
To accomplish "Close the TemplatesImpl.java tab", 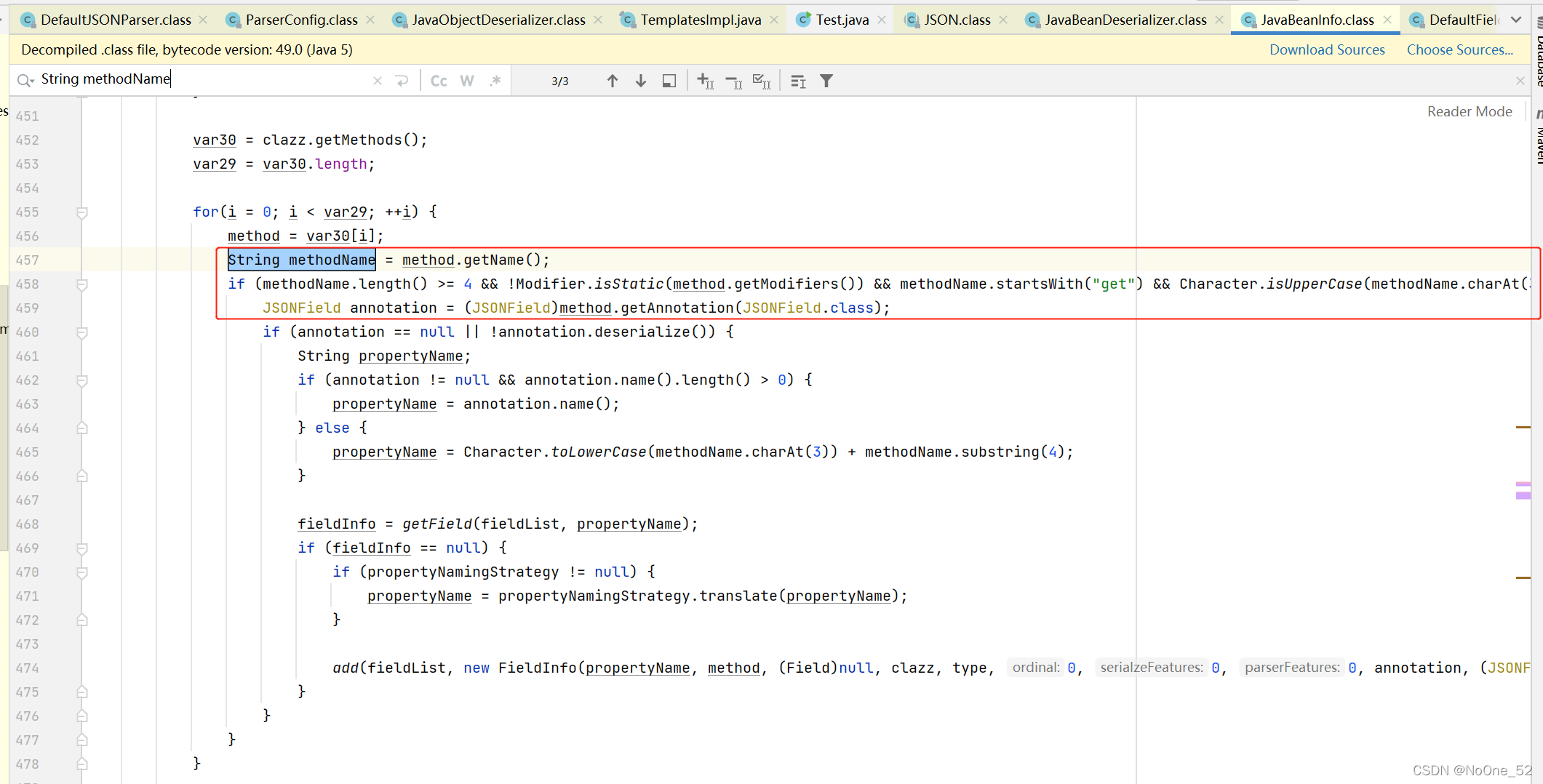I will pyautogui.click(x=774, y=20).
